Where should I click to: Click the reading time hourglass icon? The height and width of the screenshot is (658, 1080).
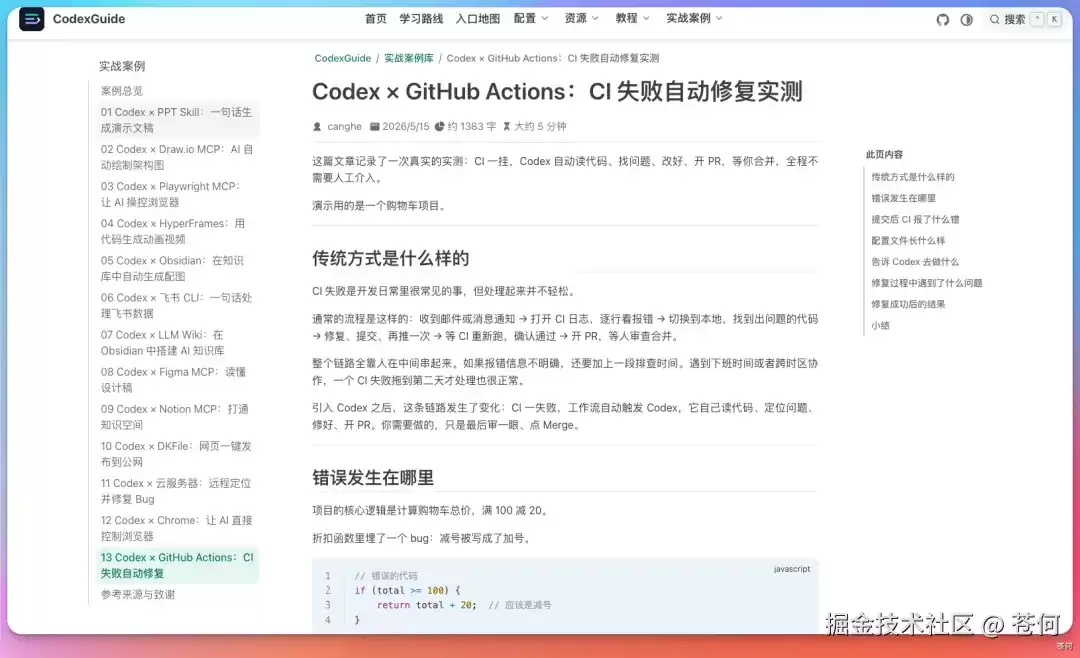pyautogui.click(x=507, y=127)
